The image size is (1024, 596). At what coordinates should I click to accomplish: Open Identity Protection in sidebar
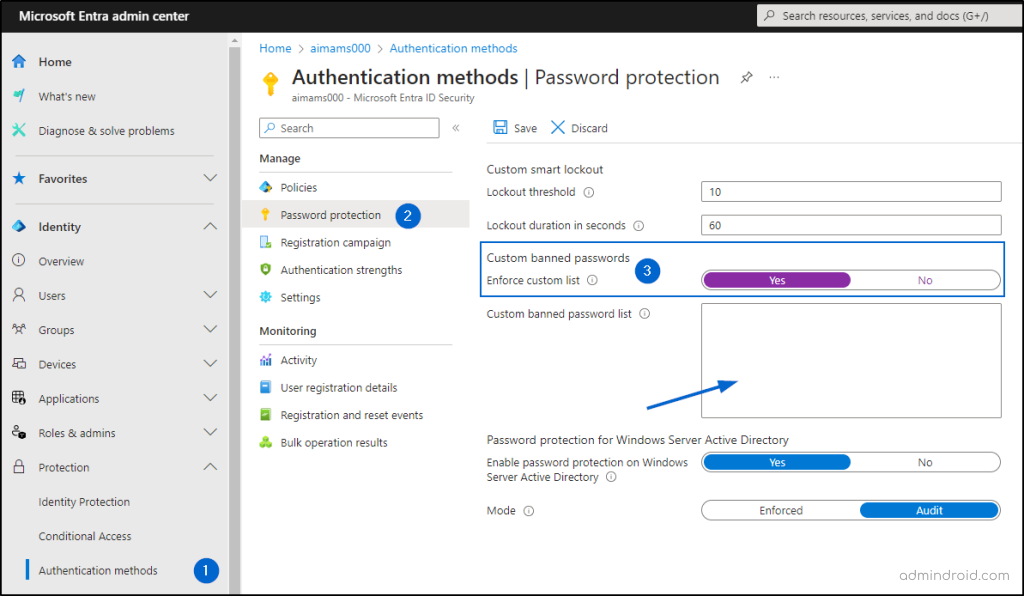tap(84, 501)
